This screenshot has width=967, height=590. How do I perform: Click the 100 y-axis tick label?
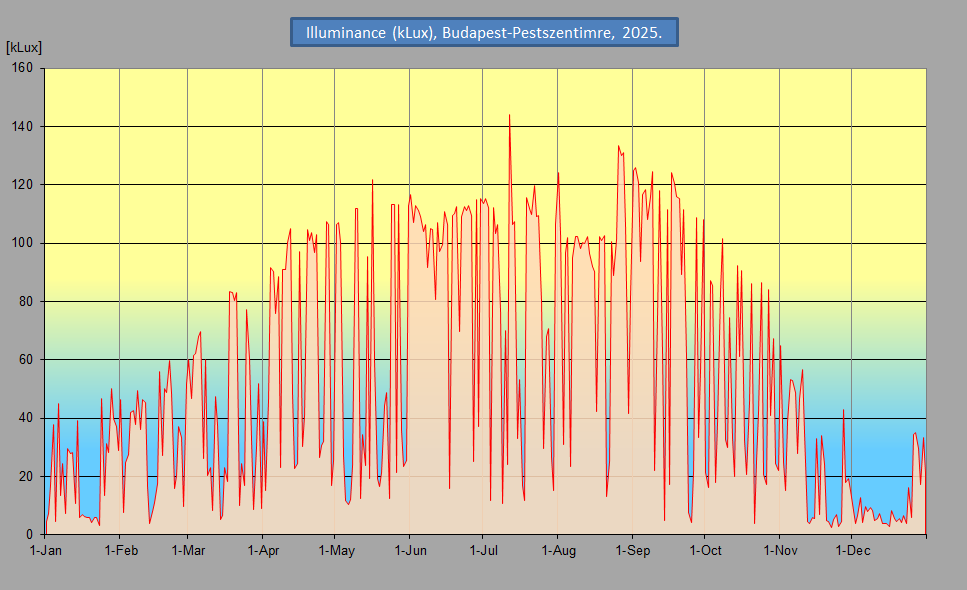pyautogui.click(x=22, y=243)
